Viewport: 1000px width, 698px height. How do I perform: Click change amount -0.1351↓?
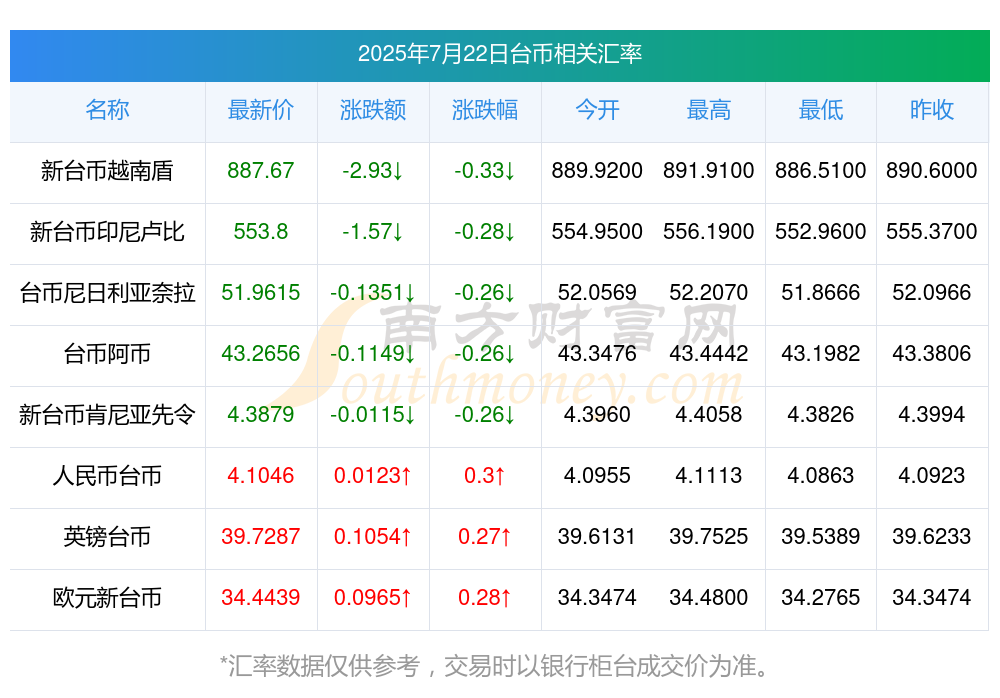pos(373,293)
